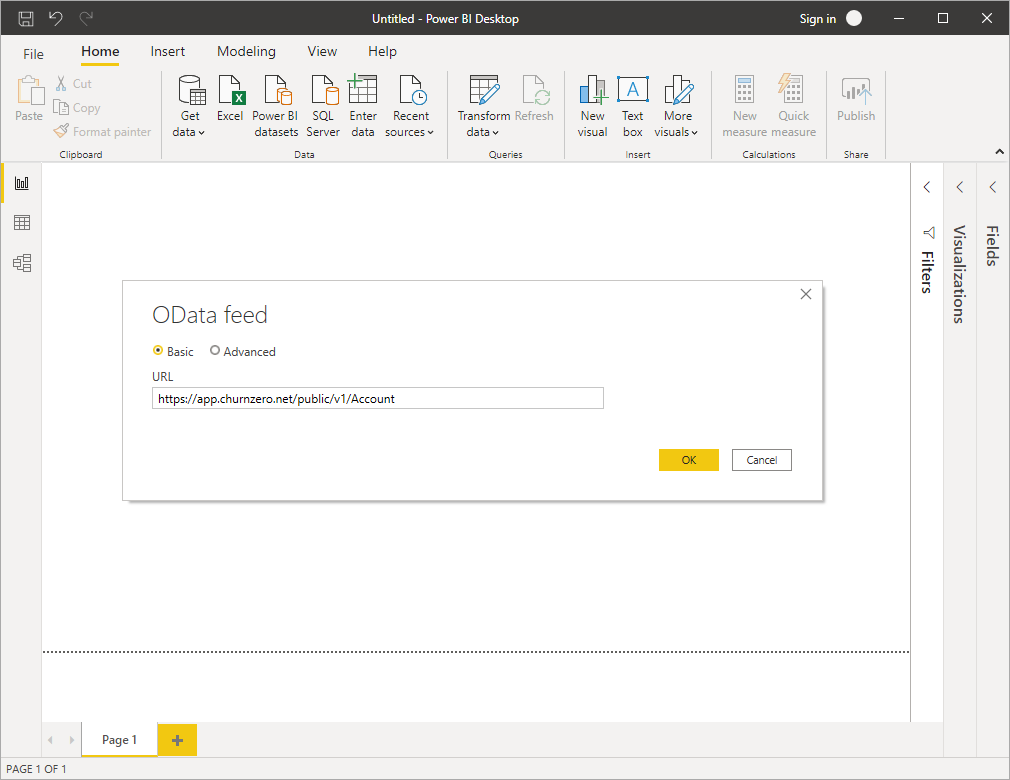The height and width of the screenshot is (780, 1010).
Task: Click the Fields pane label
Action: pyautogui.click(x=993, y=245)
